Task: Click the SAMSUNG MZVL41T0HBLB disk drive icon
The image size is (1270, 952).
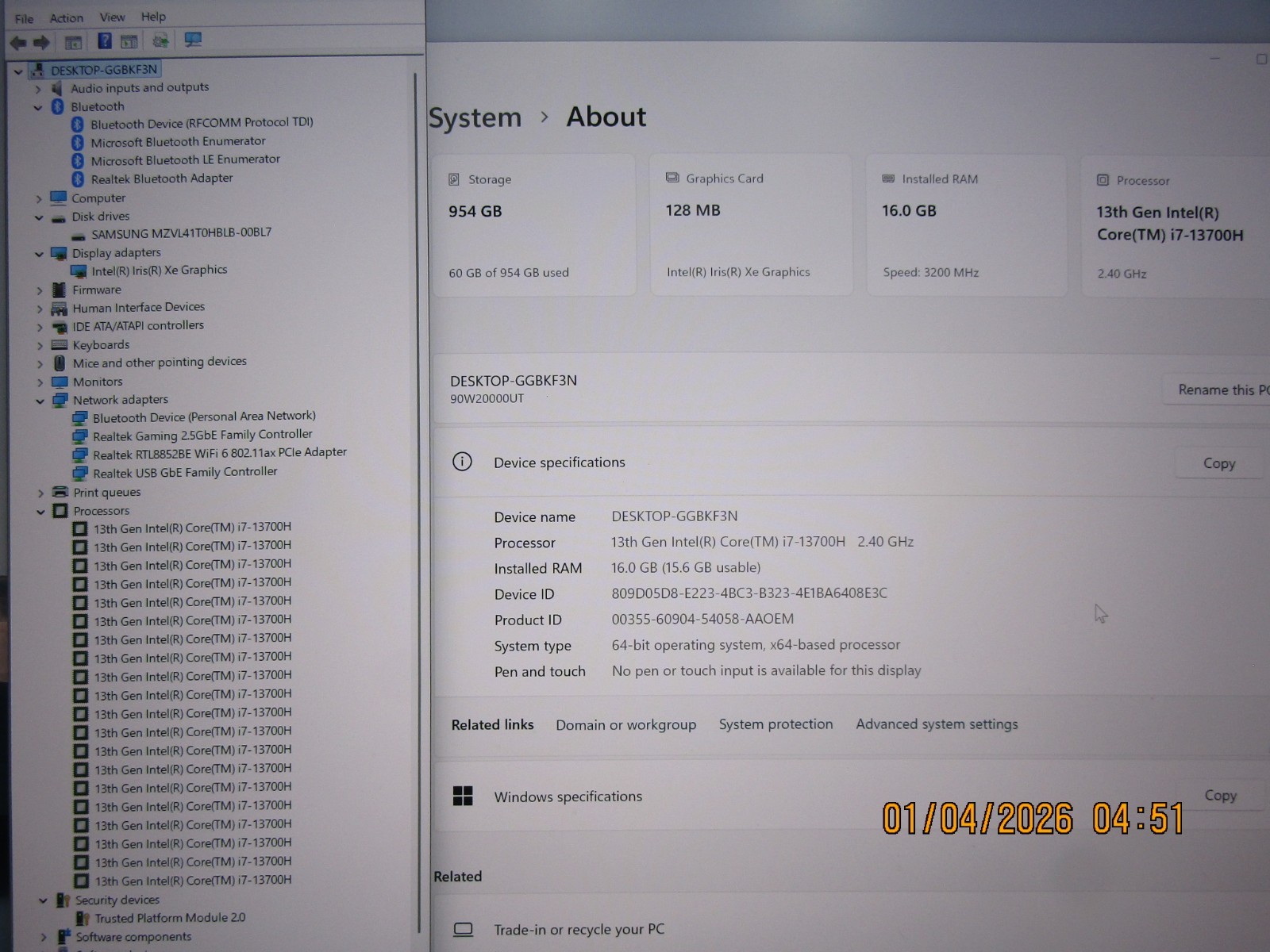Action: click(78, 236)
